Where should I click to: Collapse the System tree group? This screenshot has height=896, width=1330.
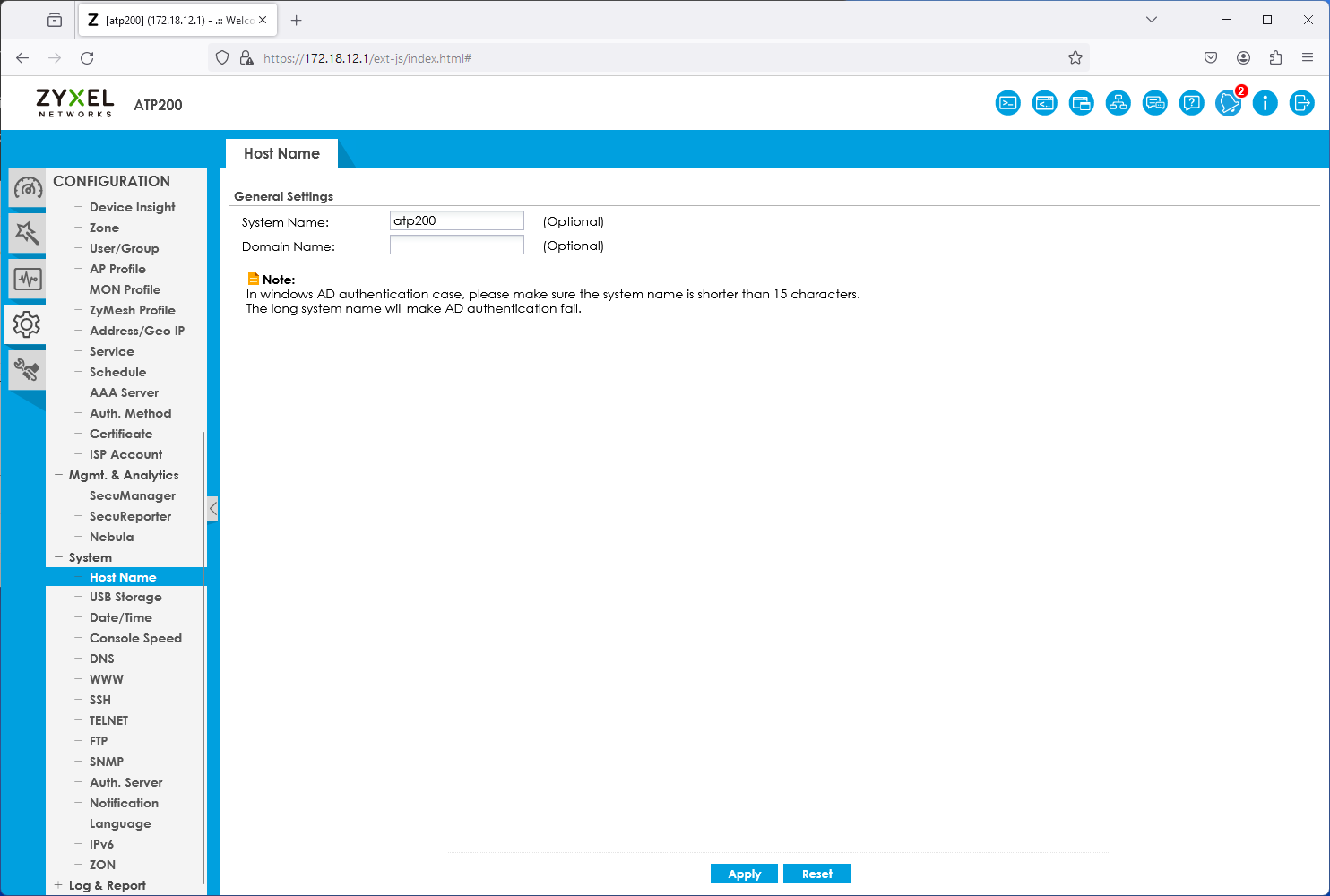tap(59, 557)
